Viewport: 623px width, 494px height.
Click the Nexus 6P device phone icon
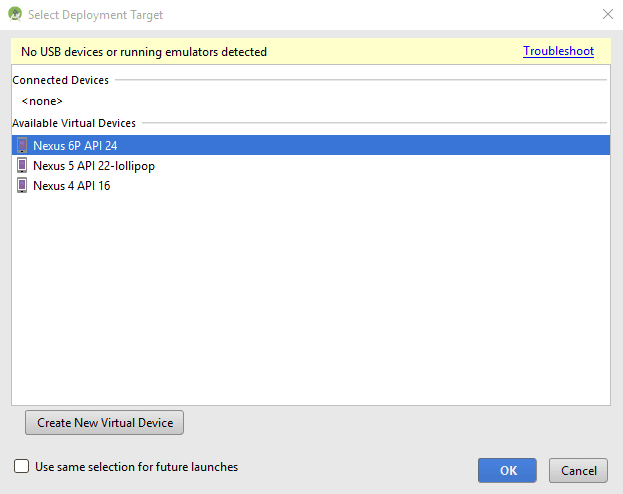coord(22,146)
